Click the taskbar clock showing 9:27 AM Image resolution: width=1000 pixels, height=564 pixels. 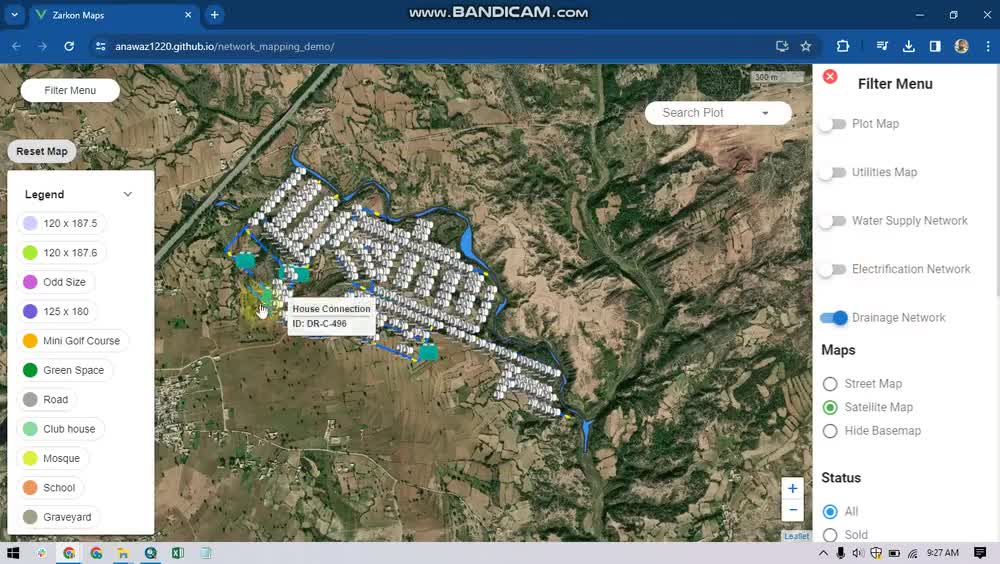tap(943, 553)
